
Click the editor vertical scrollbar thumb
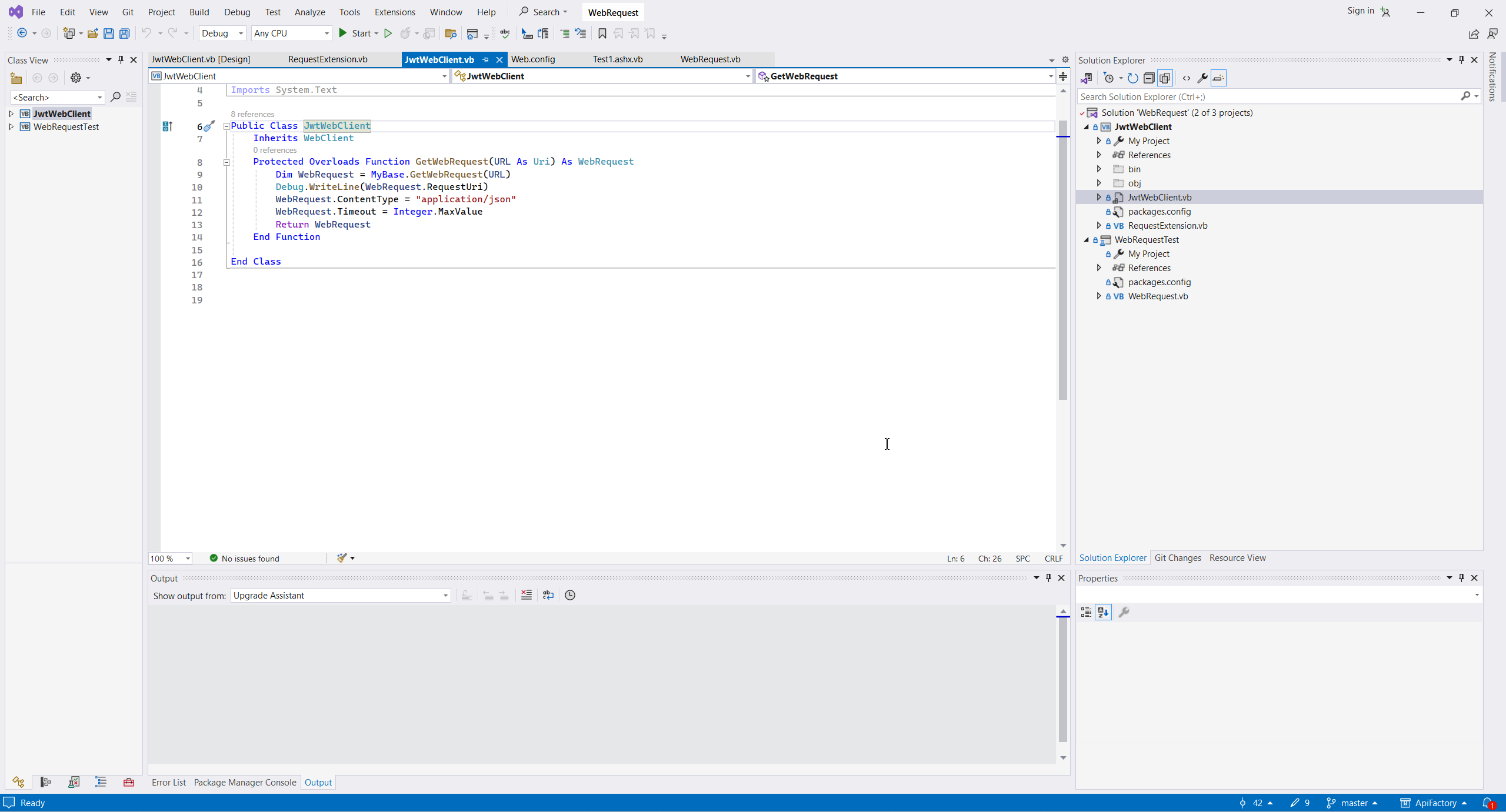(1062, 259)
